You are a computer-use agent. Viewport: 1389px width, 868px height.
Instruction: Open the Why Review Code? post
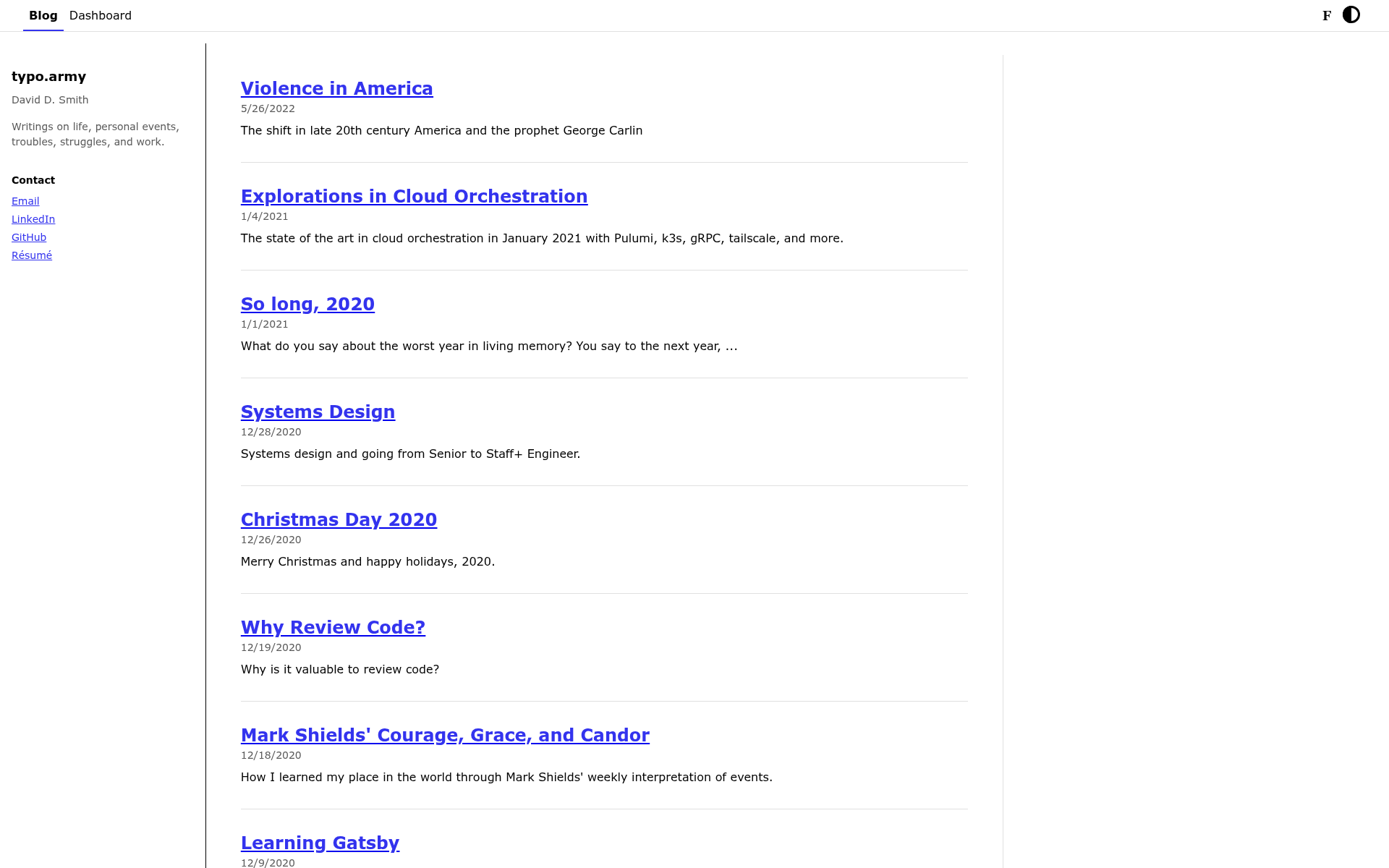pos(333,627)
